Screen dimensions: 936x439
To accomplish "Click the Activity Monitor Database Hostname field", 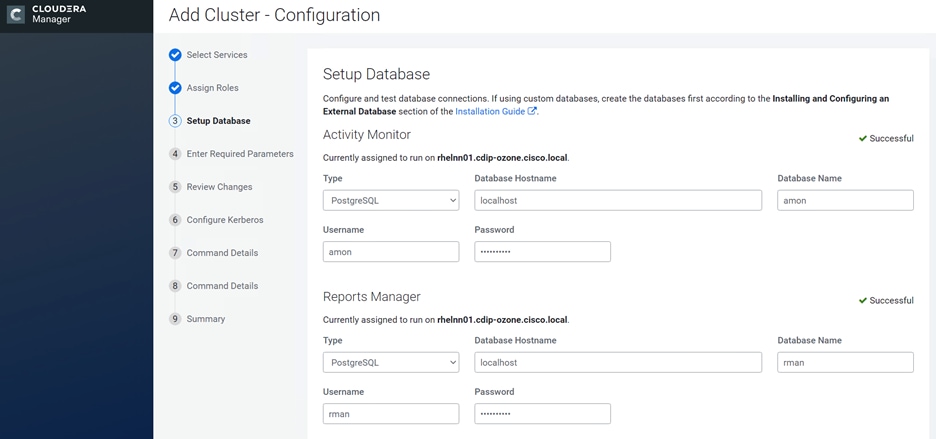I will [618, 201].
